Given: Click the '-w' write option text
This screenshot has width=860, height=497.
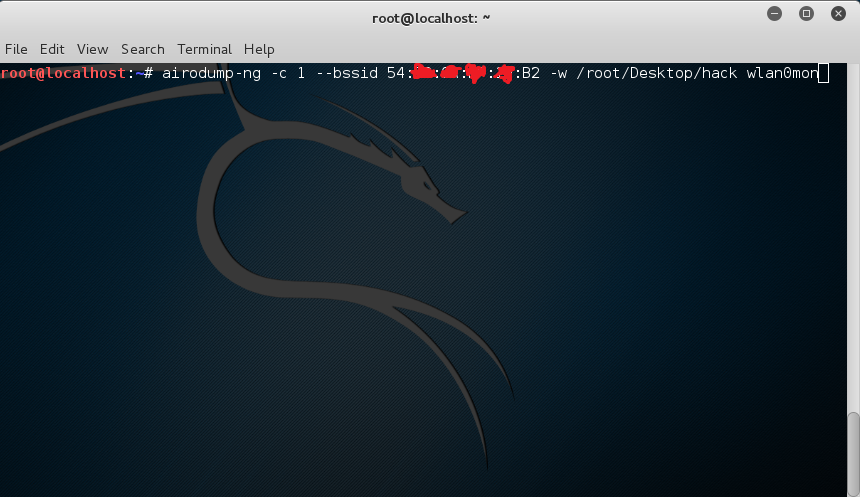Looking at the screenshot, I should pos(558,73).
